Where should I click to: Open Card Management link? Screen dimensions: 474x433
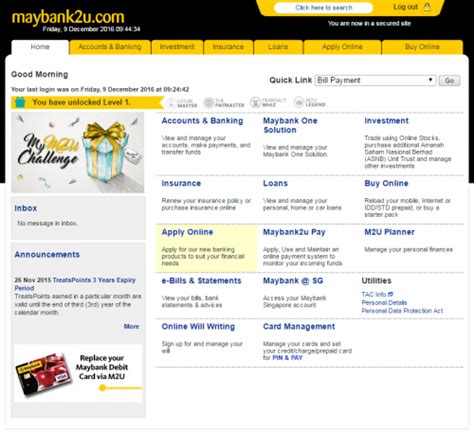click(x=299, y=327)
